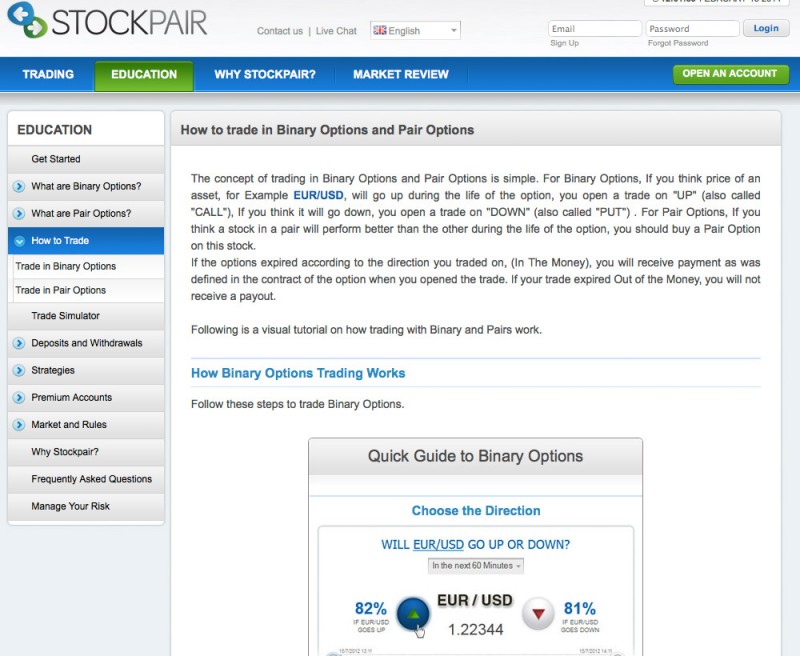Select Get Started in the sidebar
This screenshot has width=800, height=656.
(x=86, y=159)
